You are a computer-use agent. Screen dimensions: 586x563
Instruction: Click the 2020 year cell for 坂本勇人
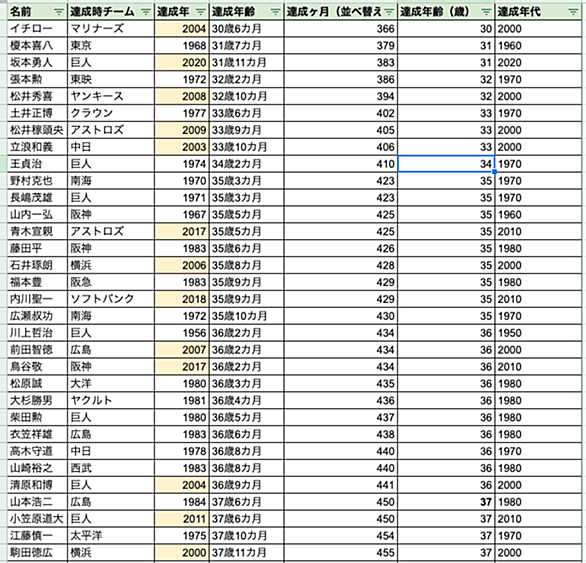[182, 62]
